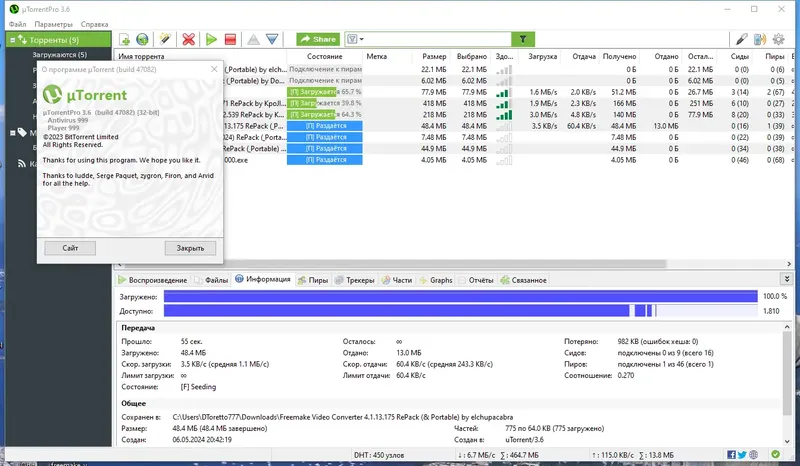Click the globe web icon in status bar
Viewport: 800px width, 466px height.
click(x=754, y=454)
